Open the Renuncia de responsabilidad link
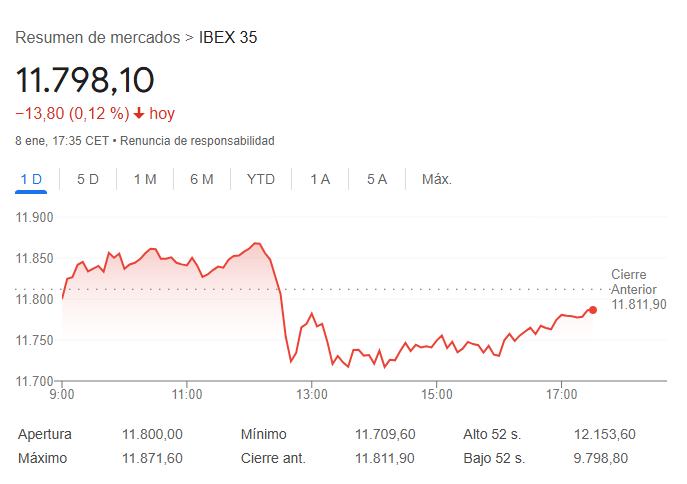This screenshot has width=687, height=484. point(198,141)
